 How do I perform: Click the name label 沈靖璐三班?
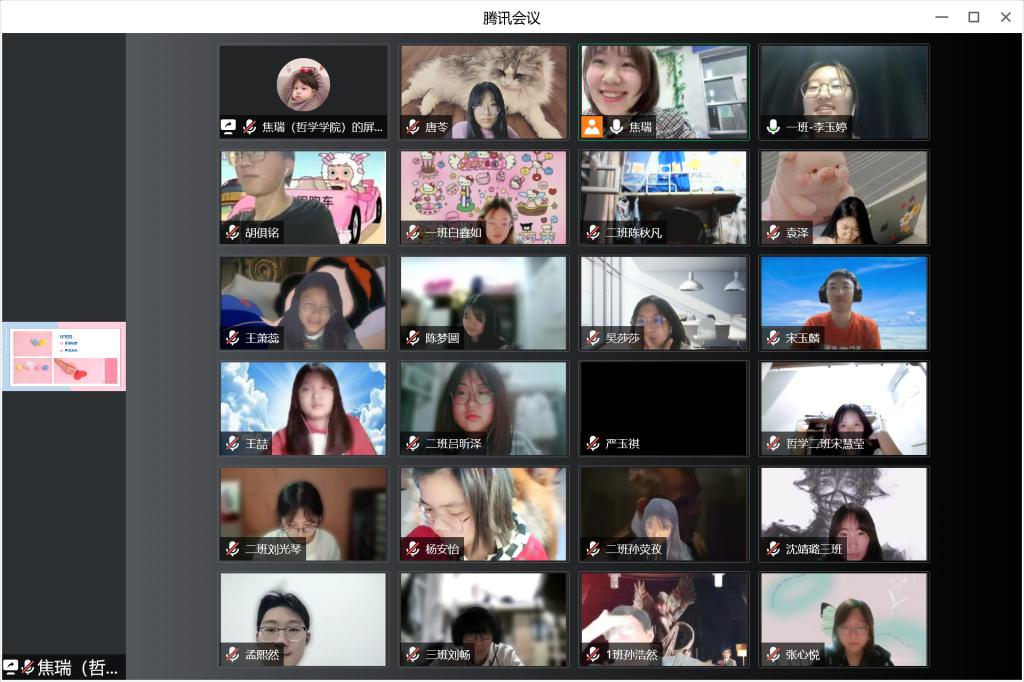(x=814, y=549)
